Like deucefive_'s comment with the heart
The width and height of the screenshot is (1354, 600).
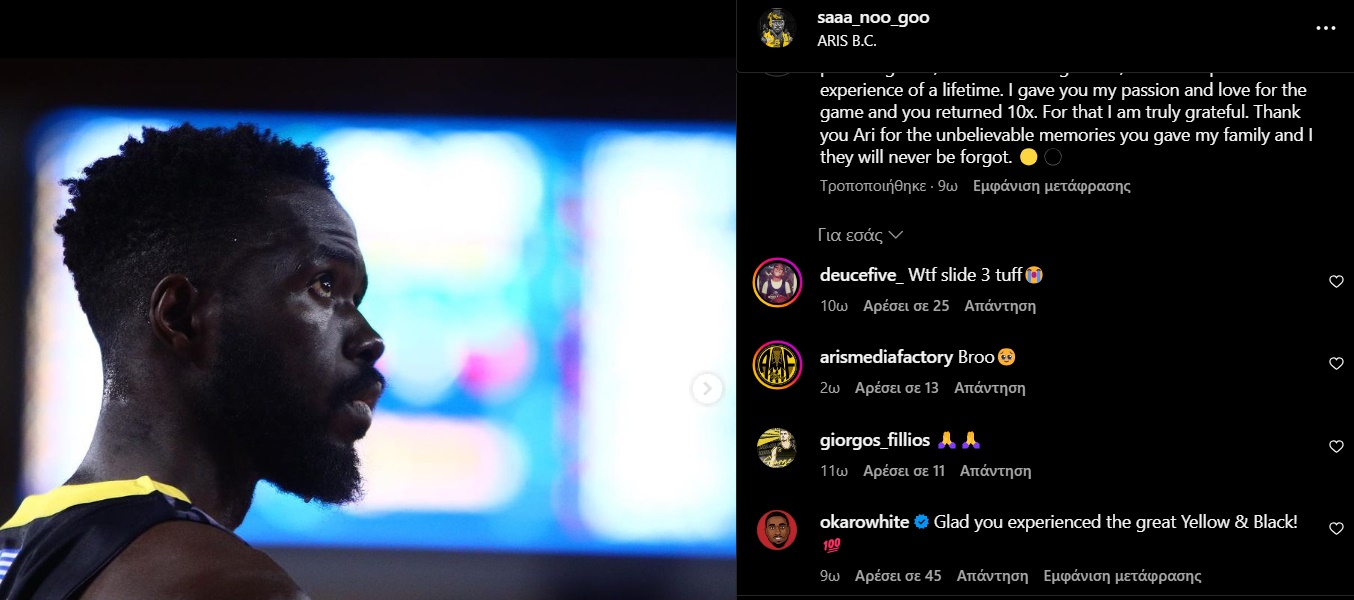tap(1336, 282)
